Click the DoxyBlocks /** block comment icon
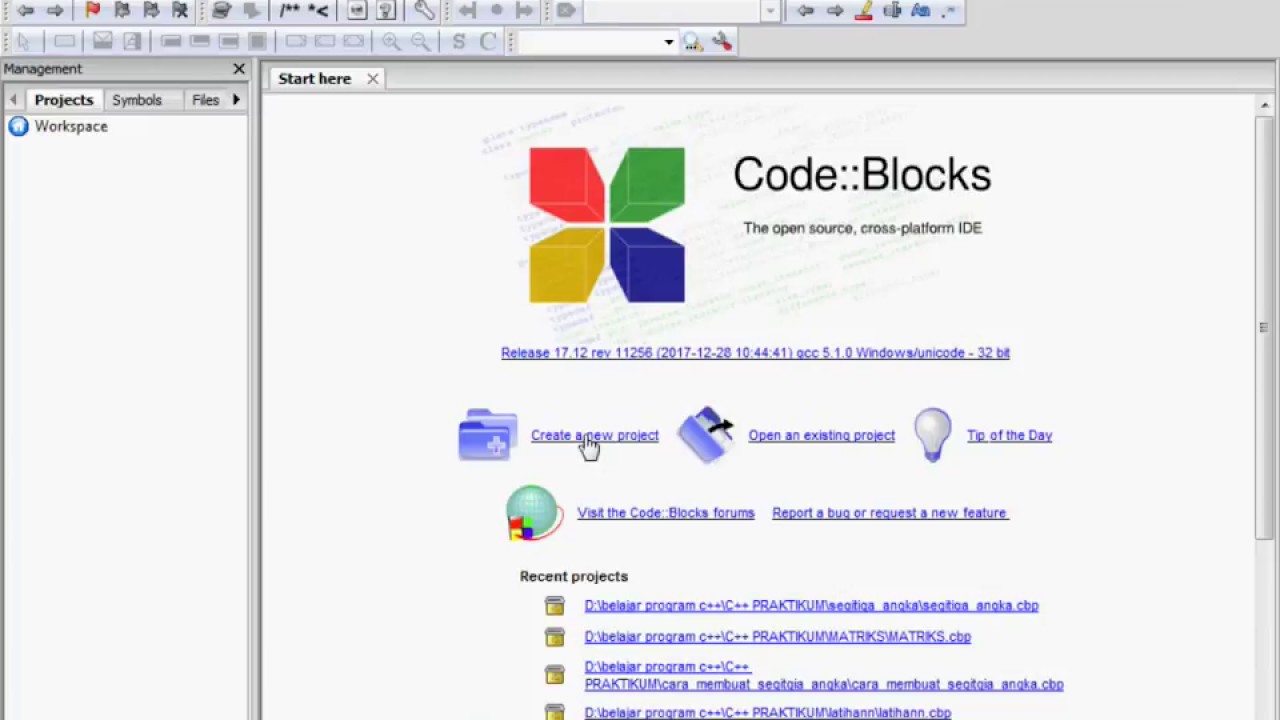This screenshot has width=1280, height=720. pyautogui.click(x=289, y=10)
